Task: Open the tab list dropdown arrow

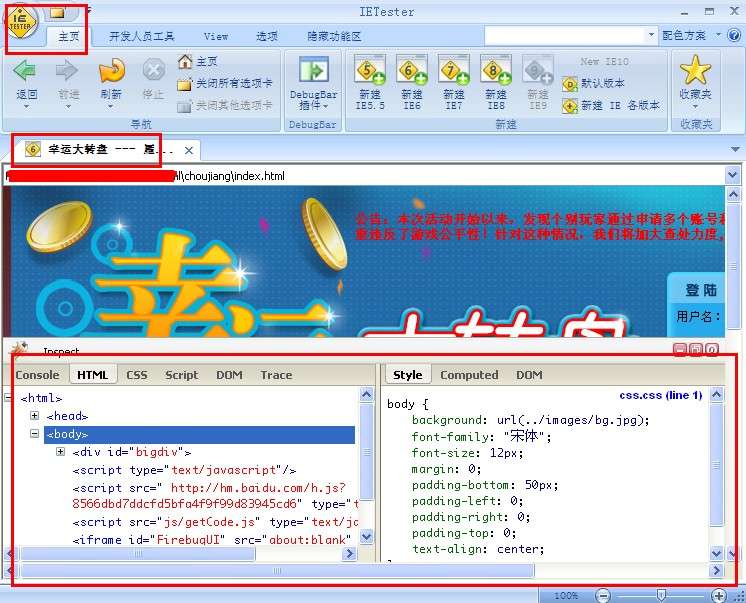Action: coord(735,149)
